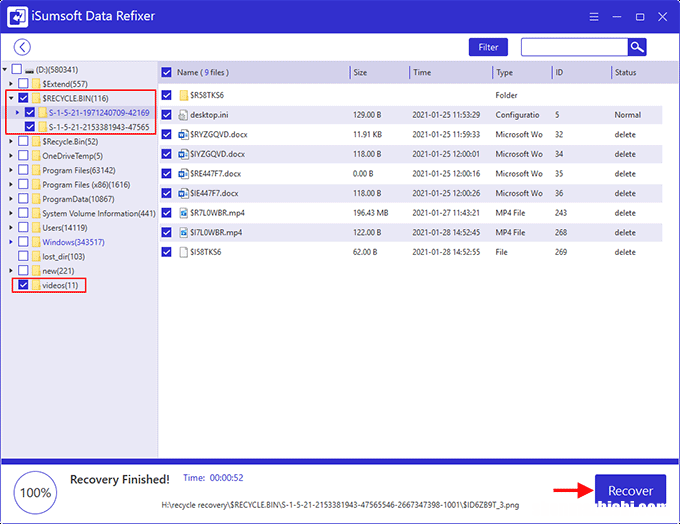Click the Program Files(63142) folder icon

tap(36, 170)
